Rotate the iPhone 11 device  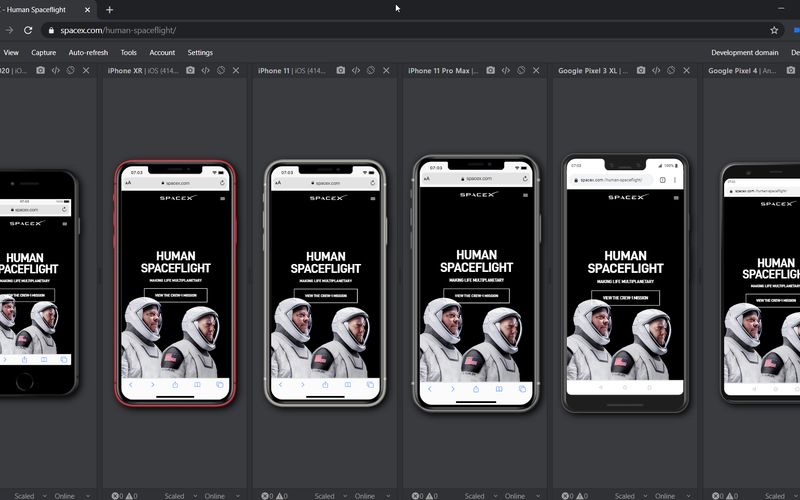[371, 70]
